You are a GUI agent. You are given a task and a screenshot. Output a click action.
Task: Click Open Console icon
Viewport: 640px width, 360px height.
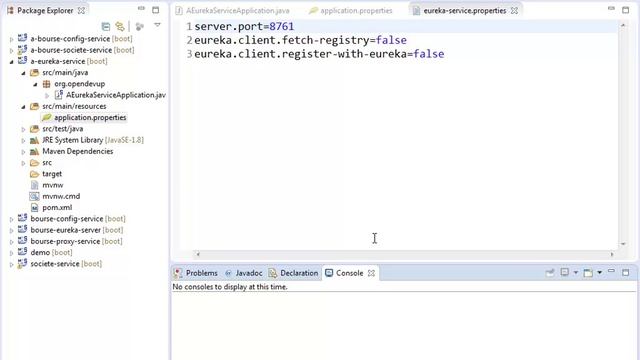[588, 273]
